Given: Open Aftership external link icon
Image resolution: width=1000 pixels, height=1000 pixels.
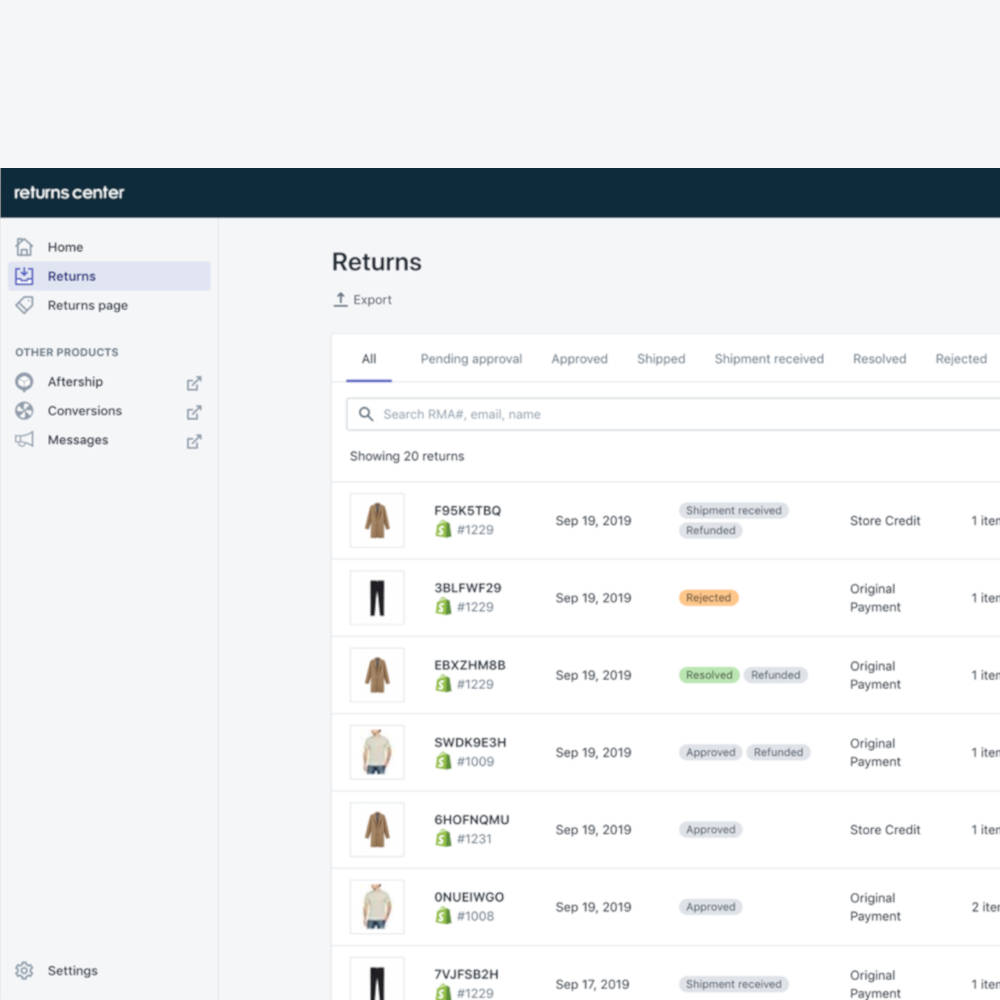Looking at the screenshot, I should [x=194, y=382].
